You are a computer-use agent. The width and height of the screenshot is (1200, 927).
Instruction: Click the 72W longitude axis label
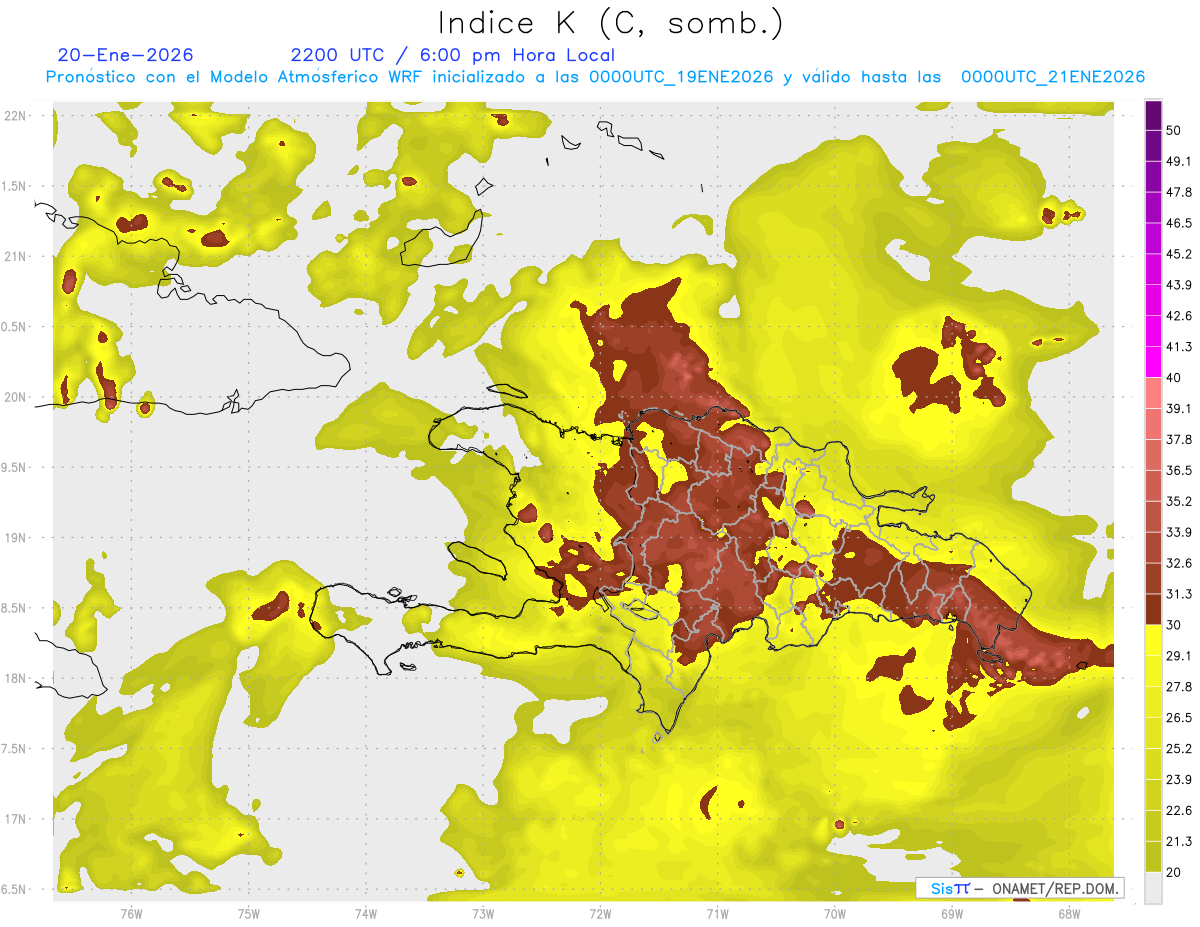pos(600,913)
